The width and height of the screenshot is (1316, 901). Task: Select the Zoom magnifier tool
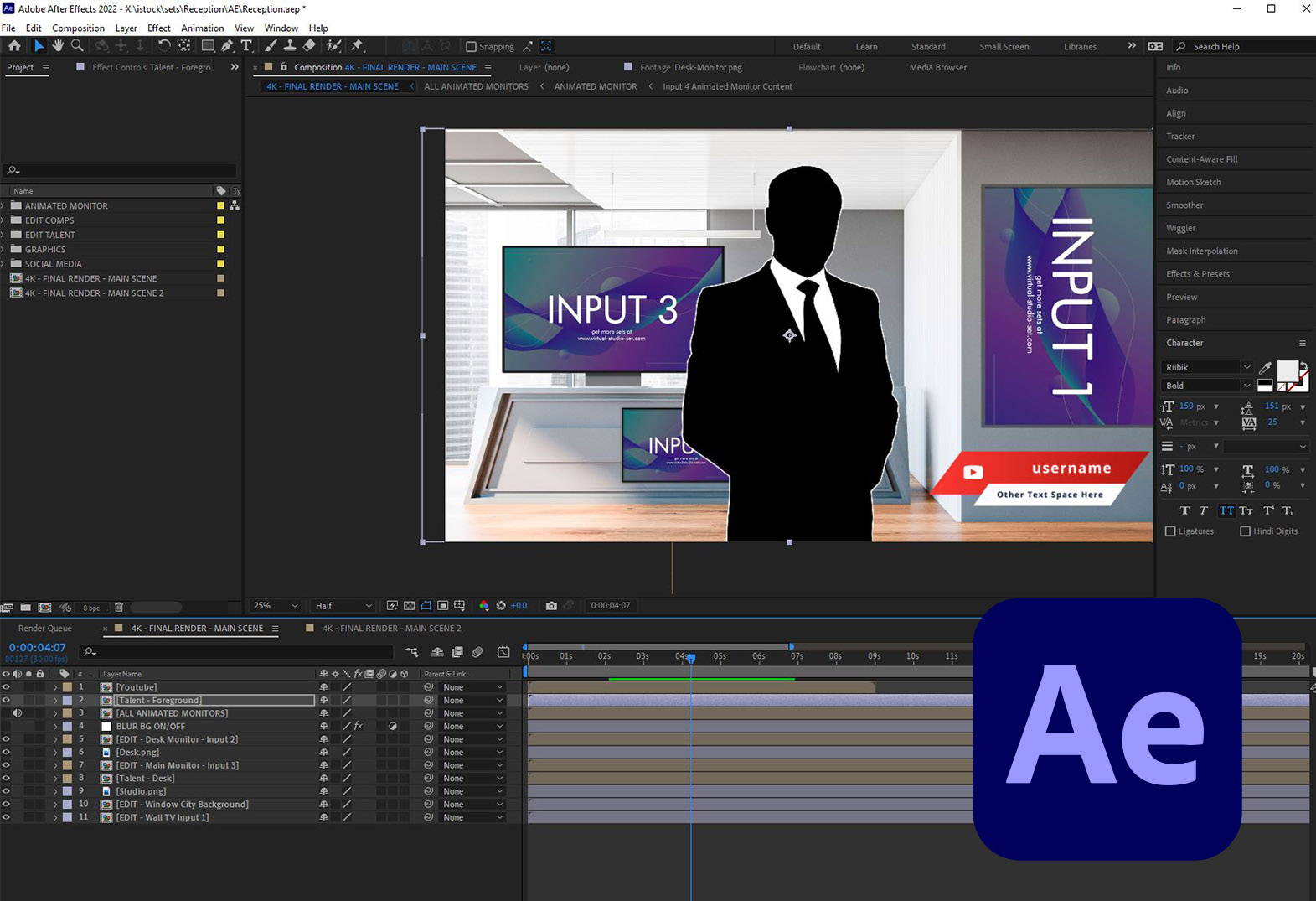click(x=77, y=46)
